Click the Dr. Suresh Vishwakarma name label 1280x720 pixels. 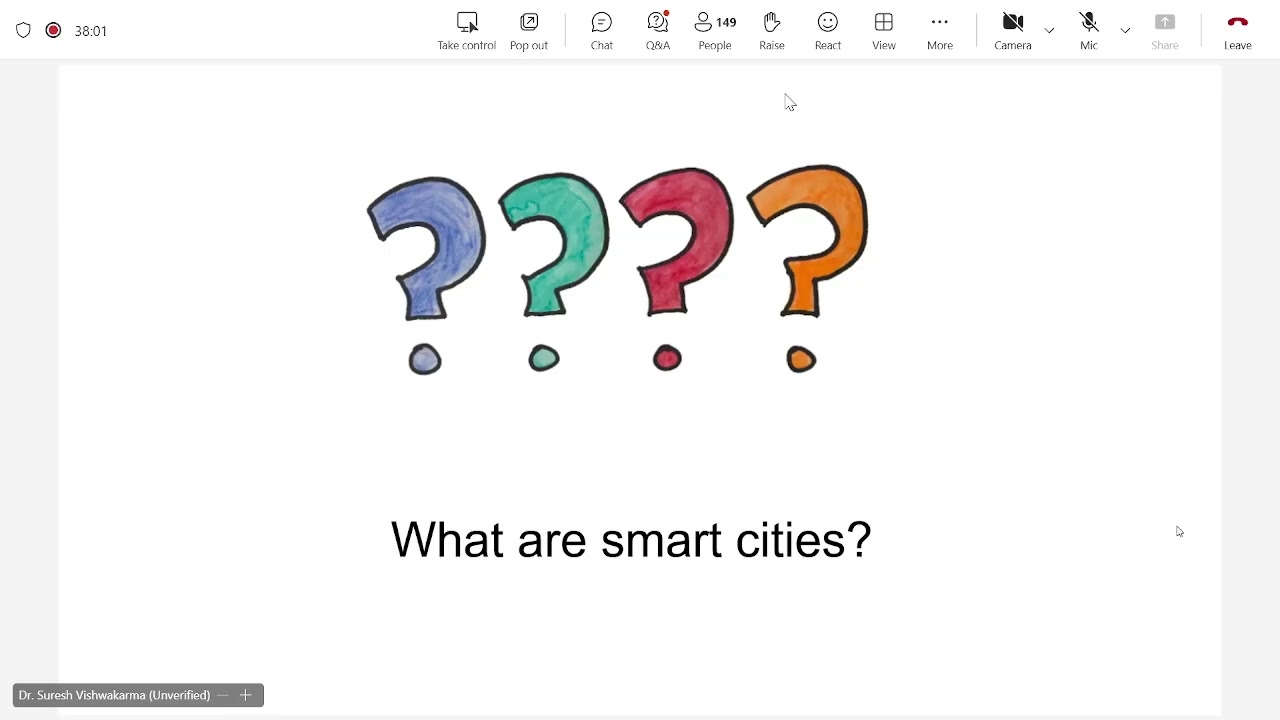point(114,695)
